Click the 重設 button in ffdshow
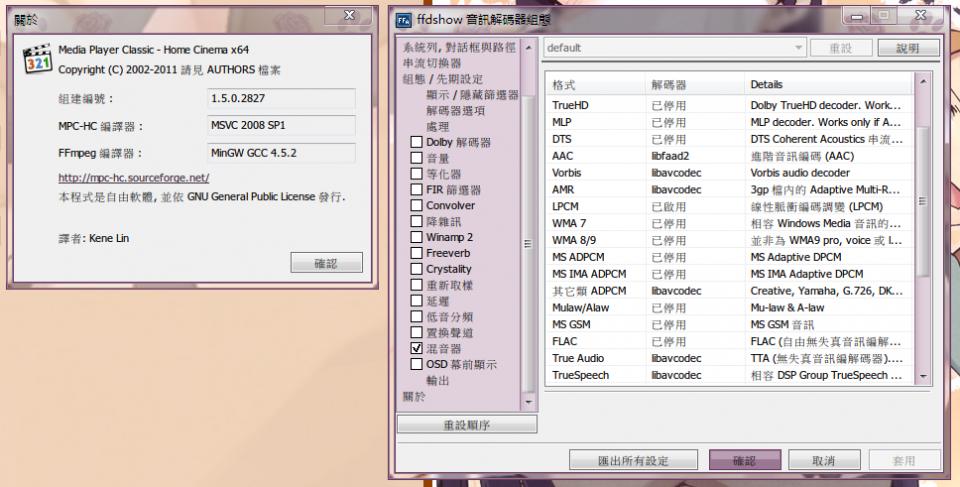 841,48
